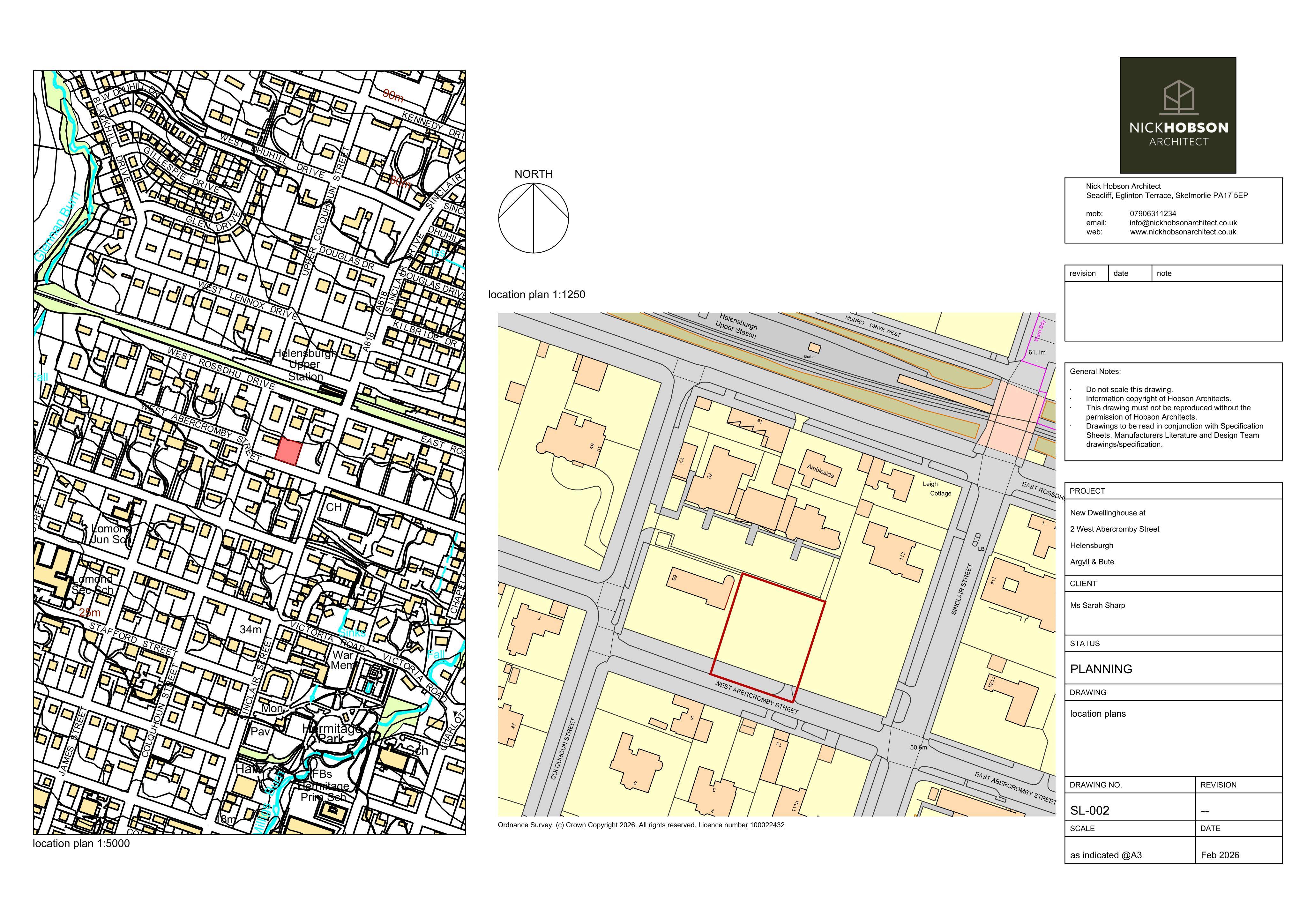Open the email info@nickhobsonarchitect.co.uk
The height and width of the screenshot is (924, 1307).
(1183, 223)
